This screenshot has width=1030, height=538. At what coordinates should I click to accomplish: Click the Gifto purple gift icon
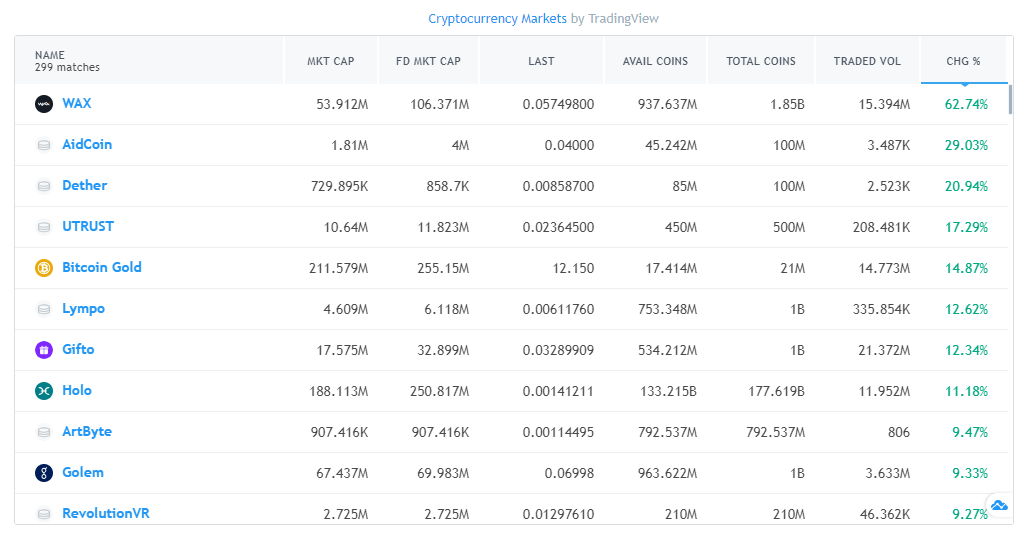[x=43, y=350]
